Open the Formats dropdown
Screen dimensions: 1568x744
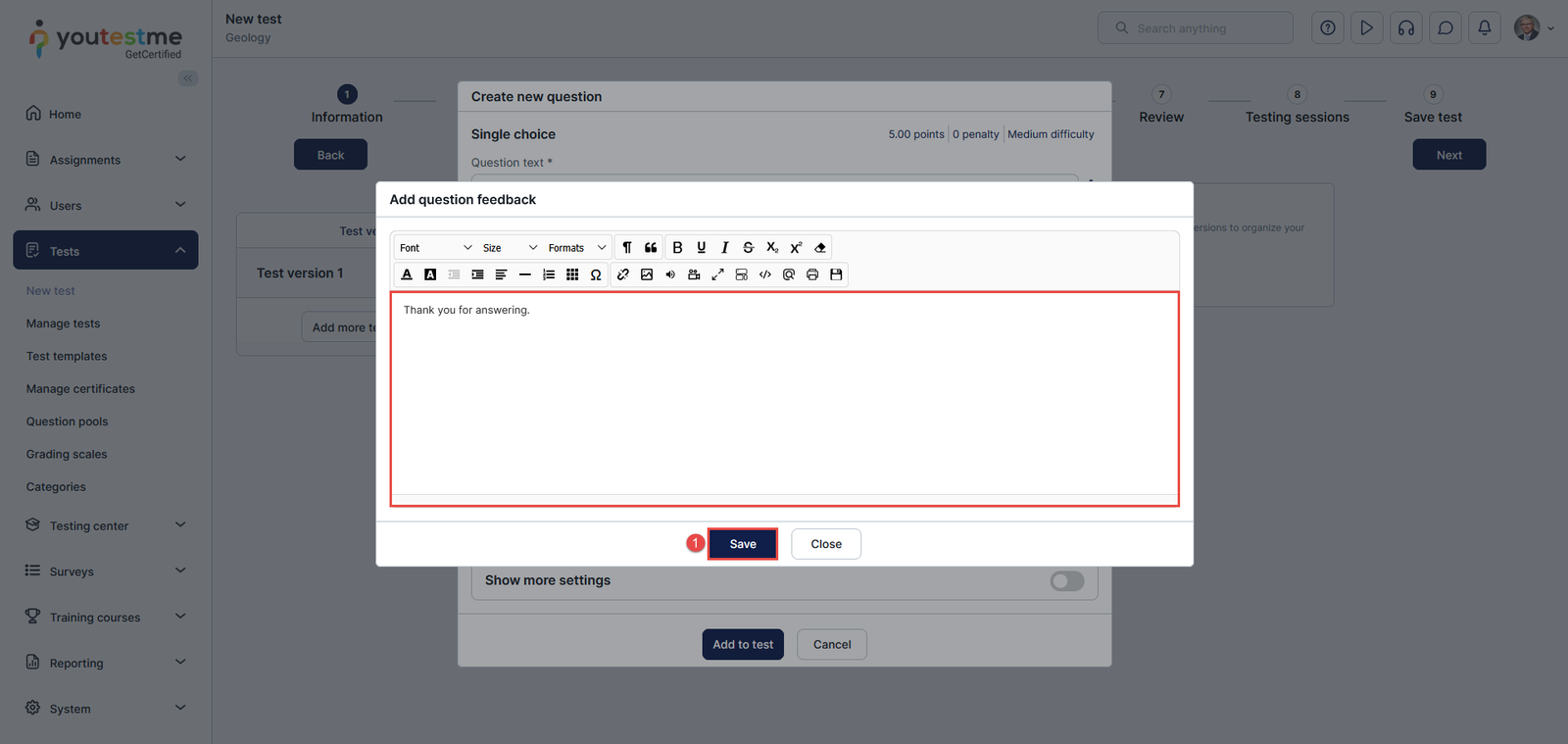(576, 248)
